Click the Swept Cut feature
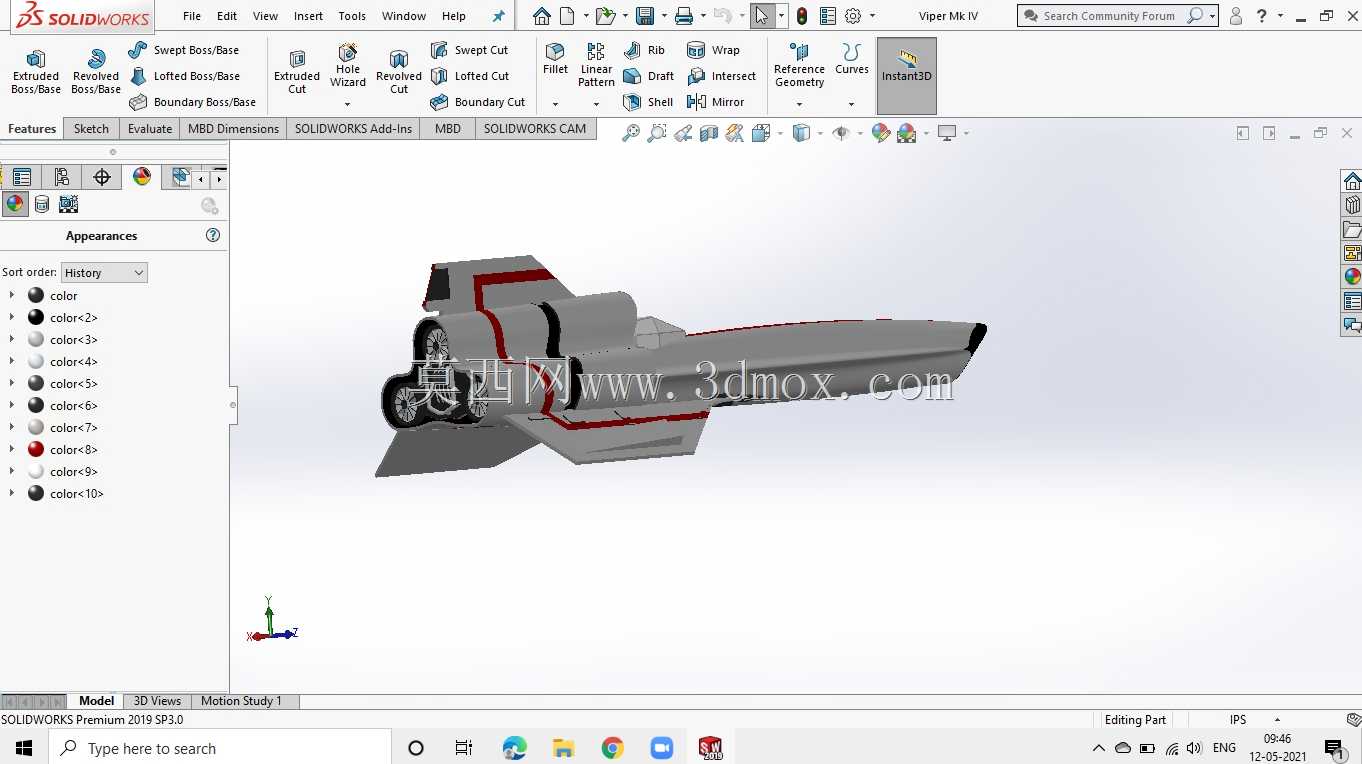Viewport: 1362px width, 764px height. [469, 50]
